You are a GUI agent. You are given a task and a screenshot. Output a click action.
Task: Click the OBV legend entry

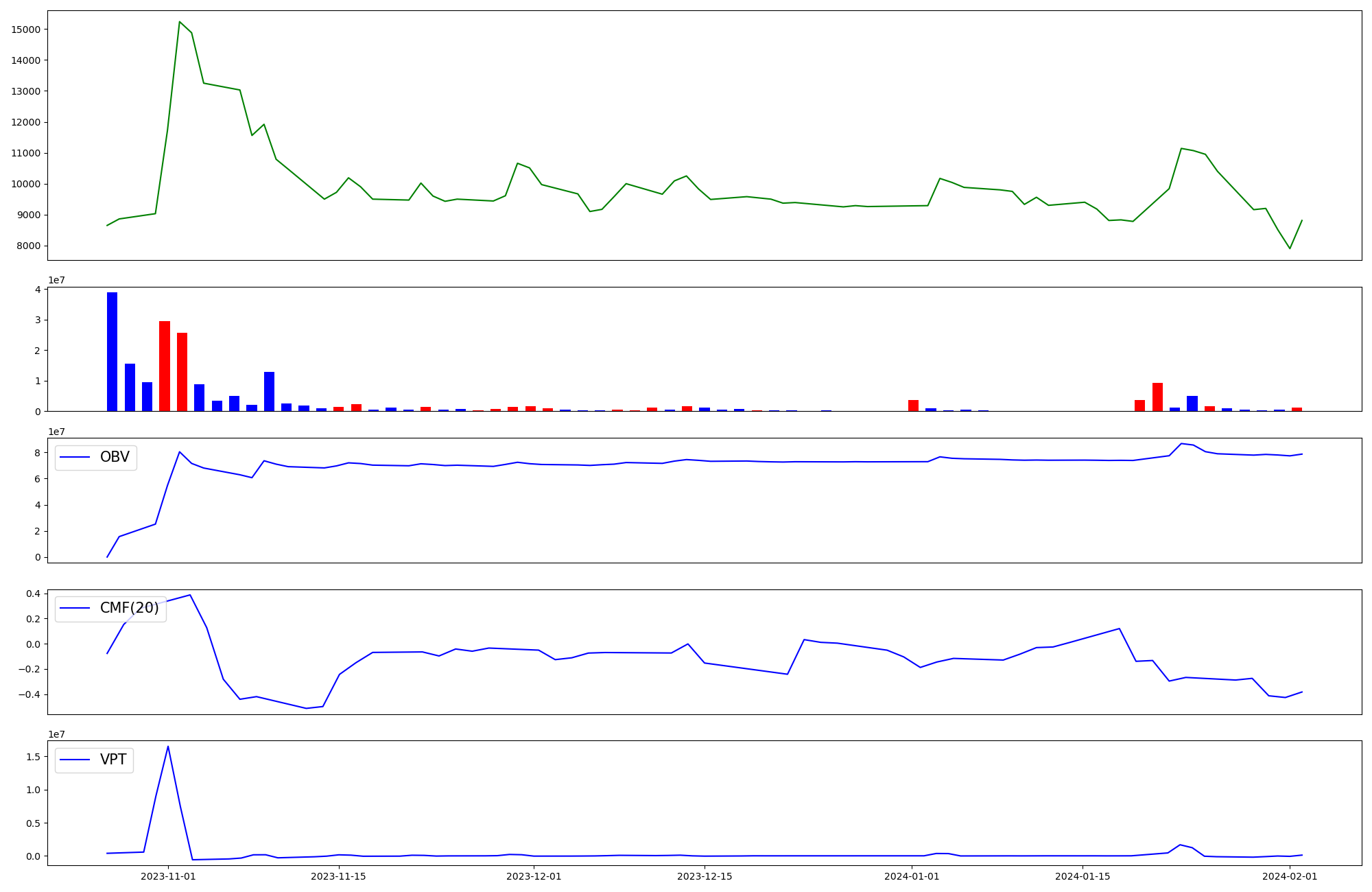point(96,457)
